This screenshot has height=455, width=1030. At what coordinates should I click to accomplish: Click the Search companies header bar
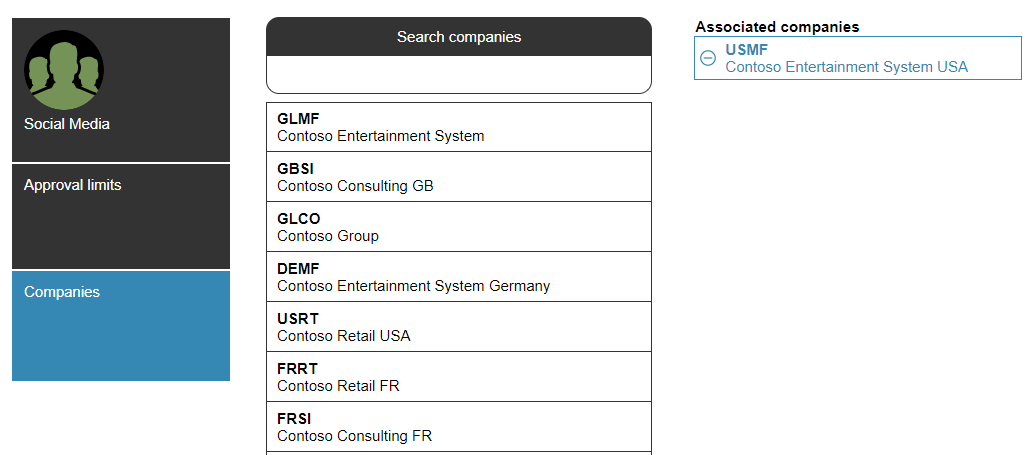click(459, 37)
